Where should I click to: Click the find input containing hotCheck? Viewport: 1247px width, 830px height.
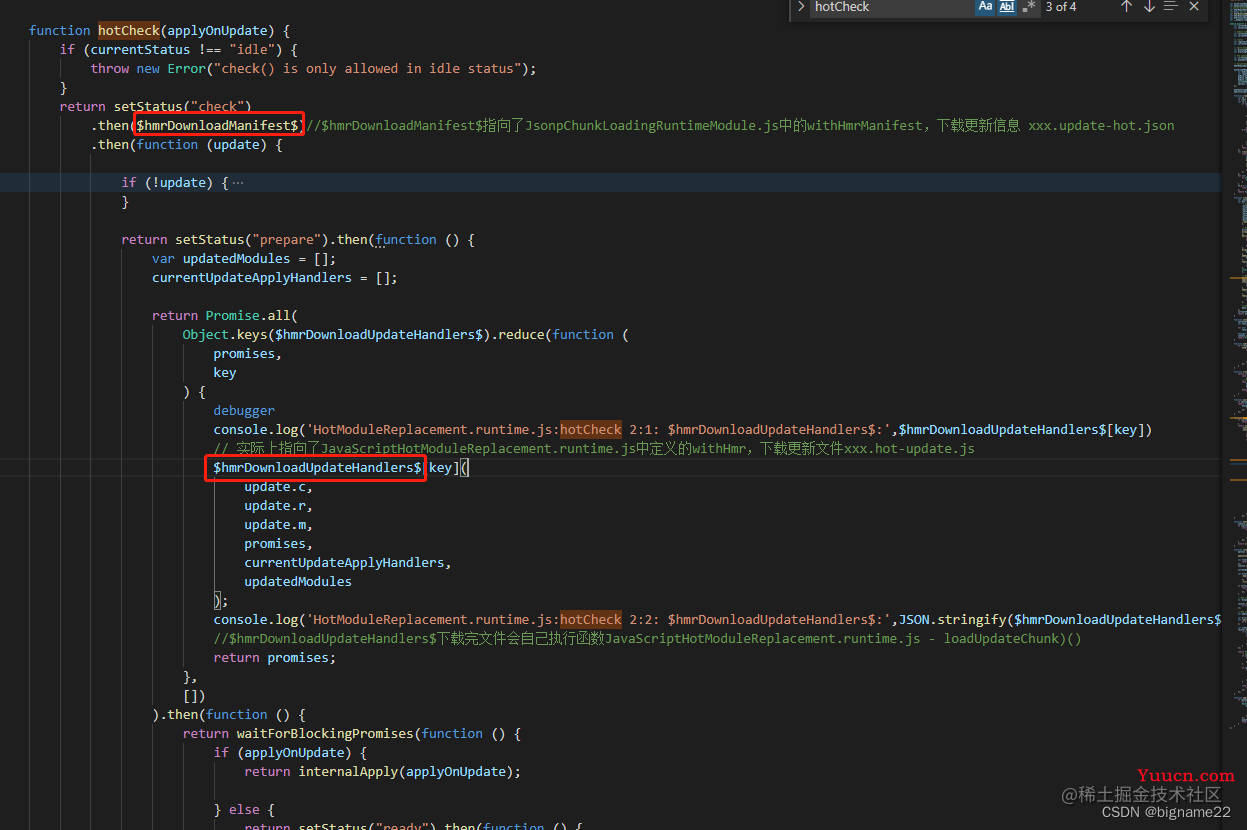click(x=892, y=7)
